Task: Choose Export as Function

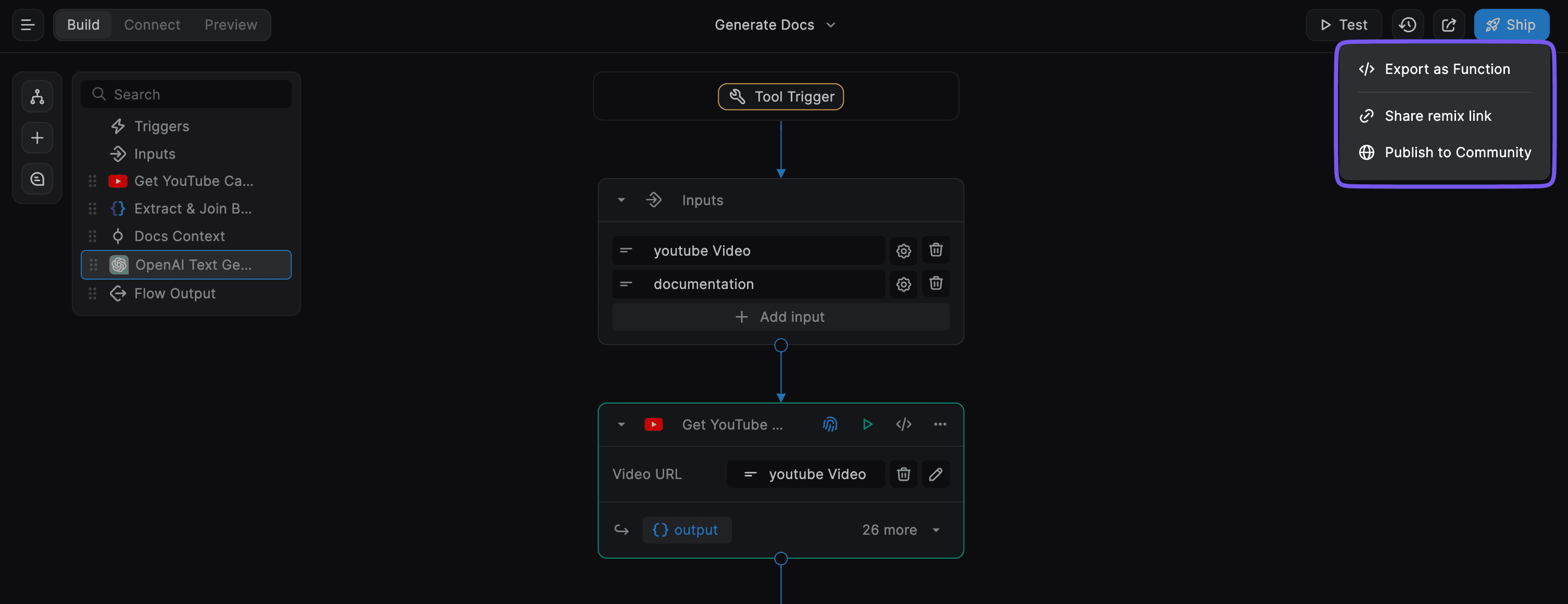Action: pyautogui.click(x=1445, y=69)
